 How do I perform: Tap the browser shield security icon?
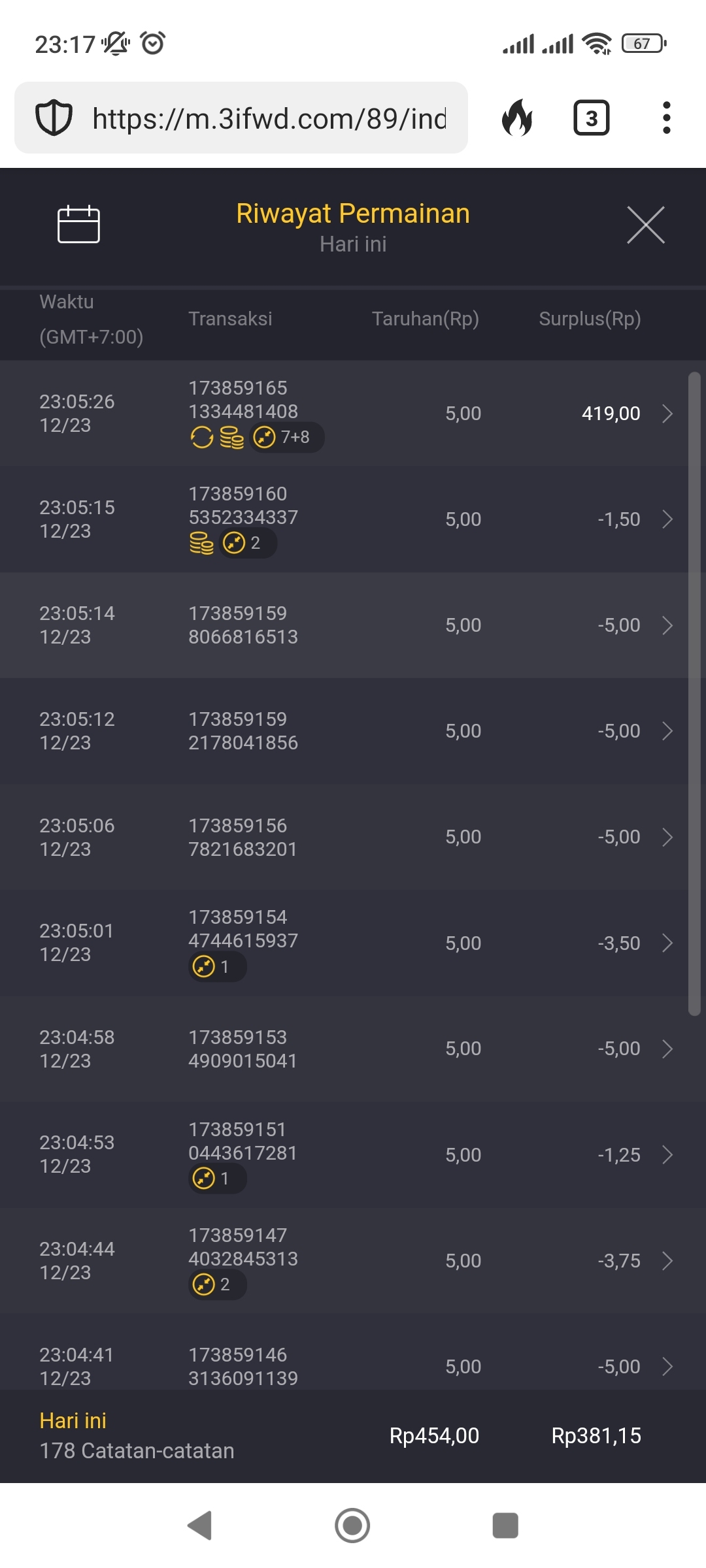[54, 118]
